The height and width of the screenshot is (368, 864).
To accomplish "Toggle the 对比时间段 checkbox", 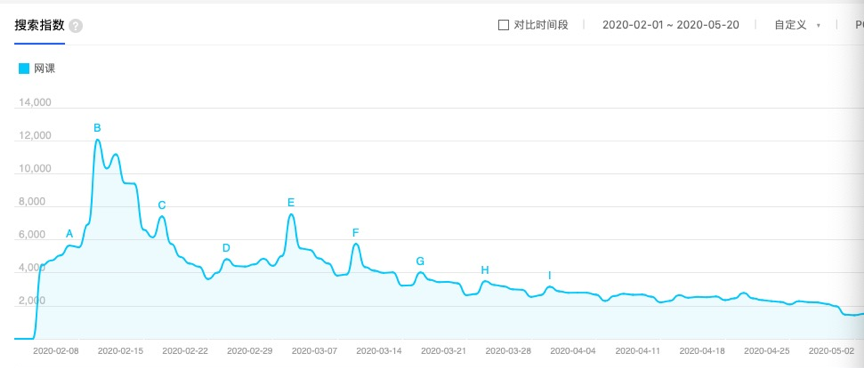I will (503, 25).
